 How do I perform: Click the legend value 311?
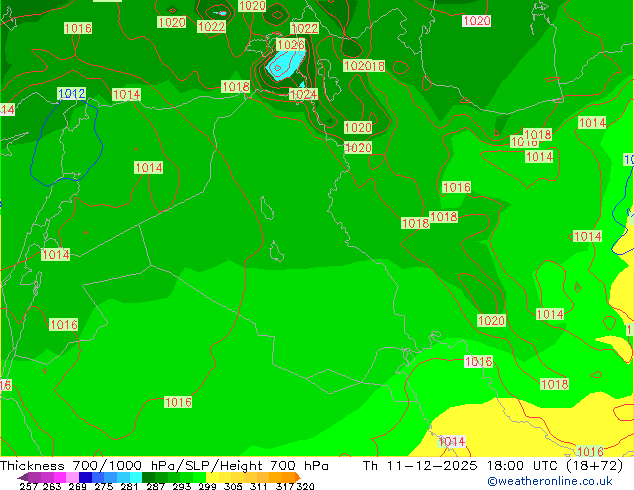point(259,486)
